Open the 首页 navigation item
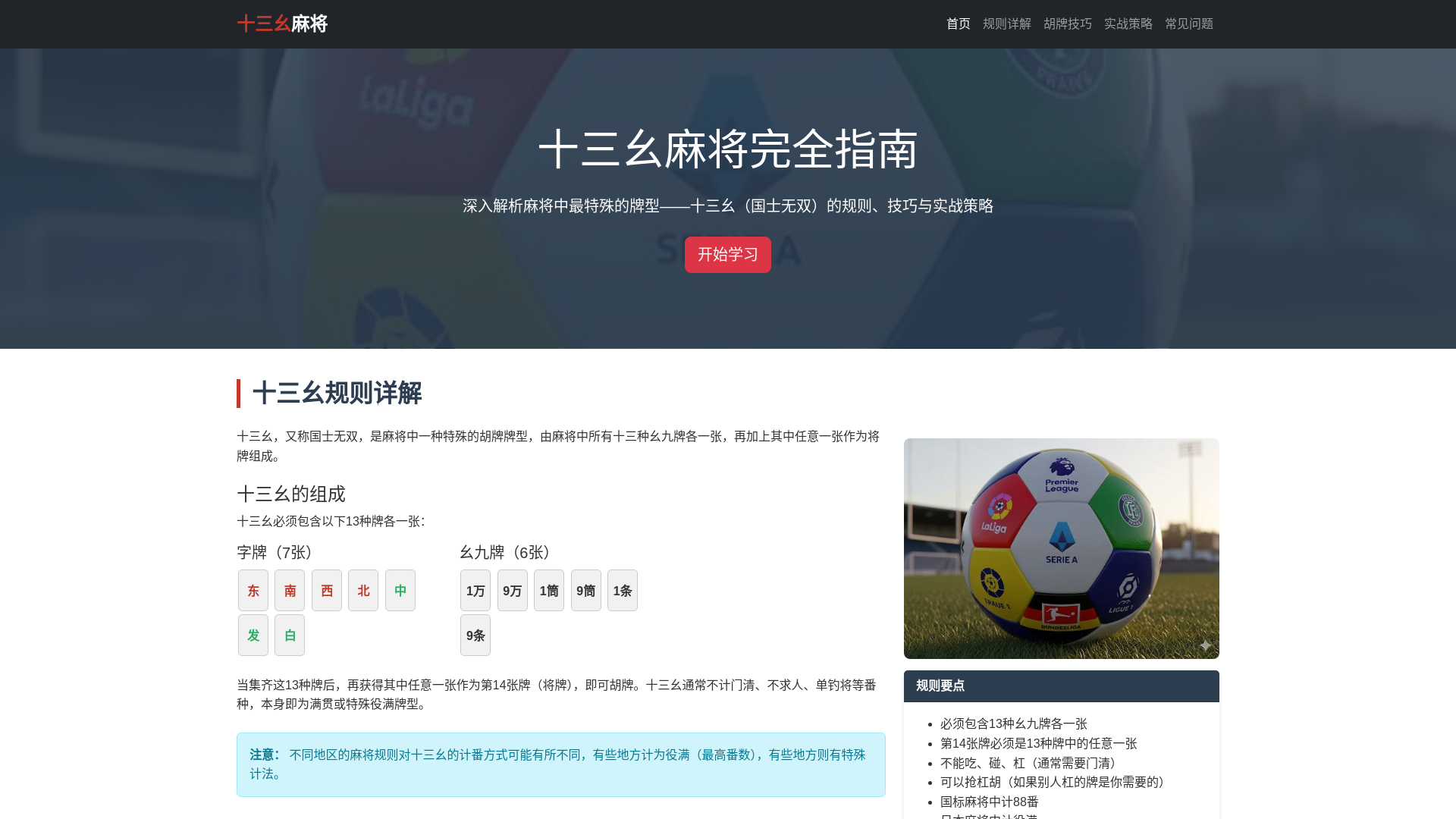Image resolution: width=1456 pixels, height=819 pixels. click(959, 24)
